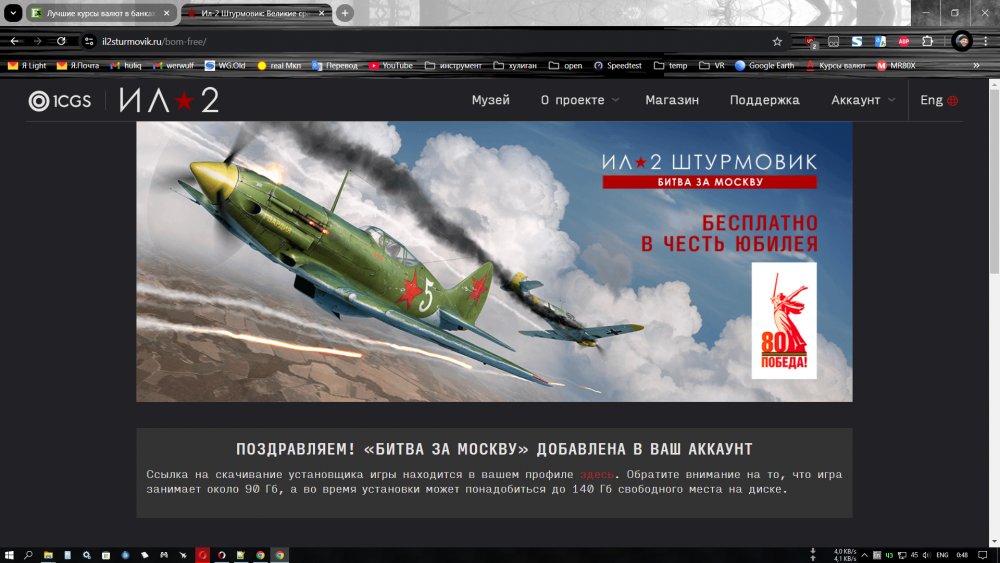1000x563 pixels.
Task: Expand the Аккаунт dropdown menu
Action: pyautogui.click(x=863, y=100)
